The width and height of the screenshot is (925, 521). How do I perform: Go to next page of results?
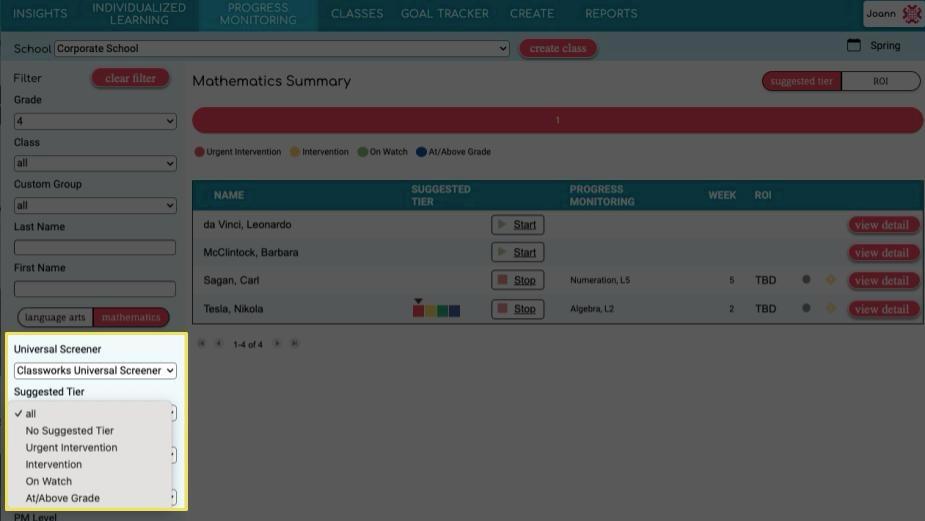[x=277, y=343]
